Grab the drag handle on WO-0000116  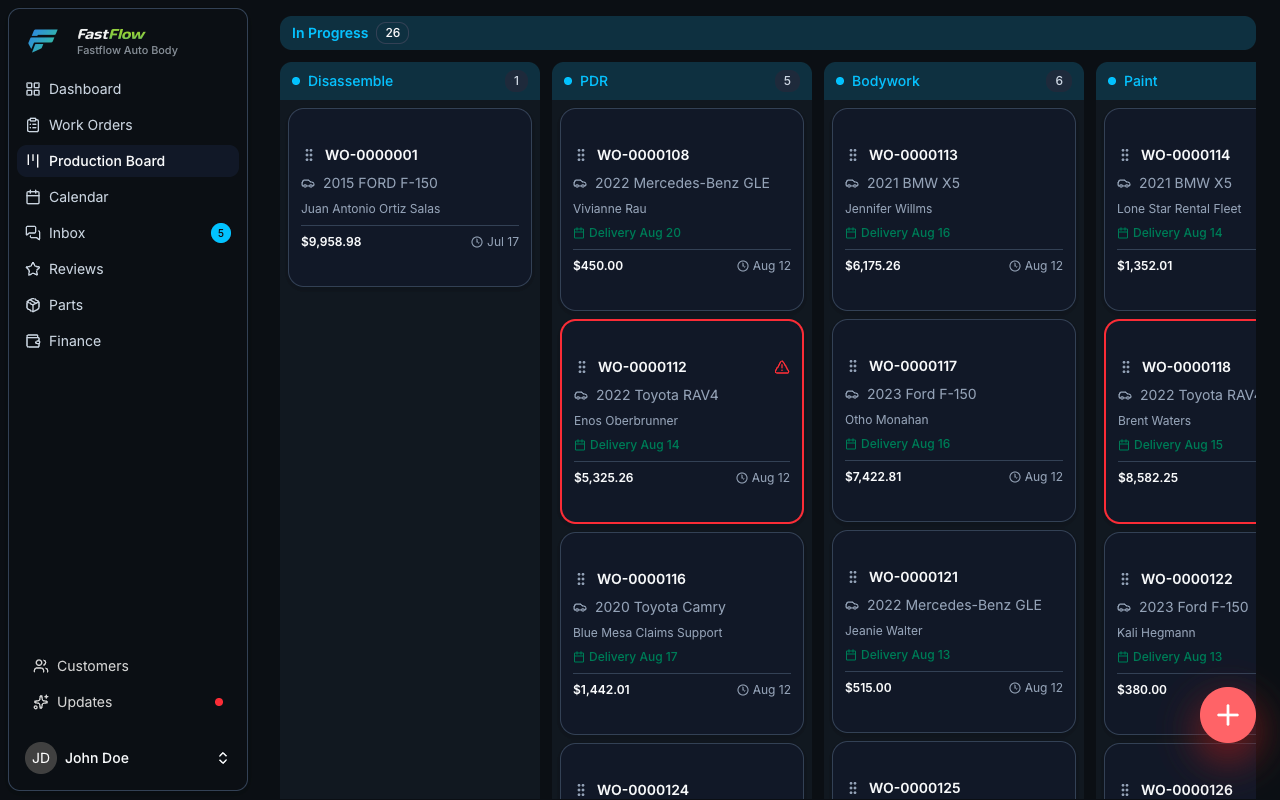[x=581, y=579]
